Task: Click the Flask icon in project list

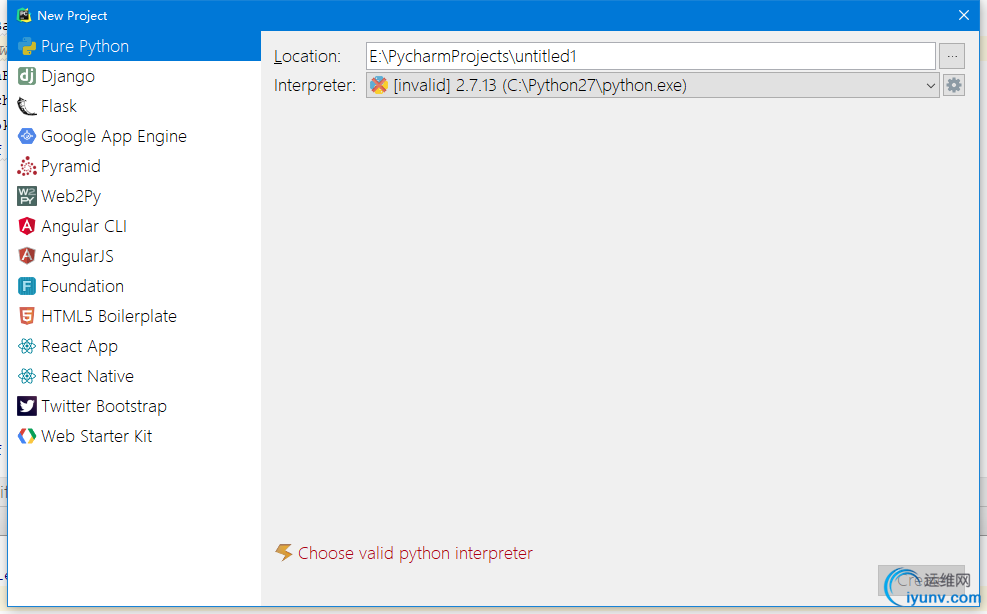Action: [x=26, y=106]
